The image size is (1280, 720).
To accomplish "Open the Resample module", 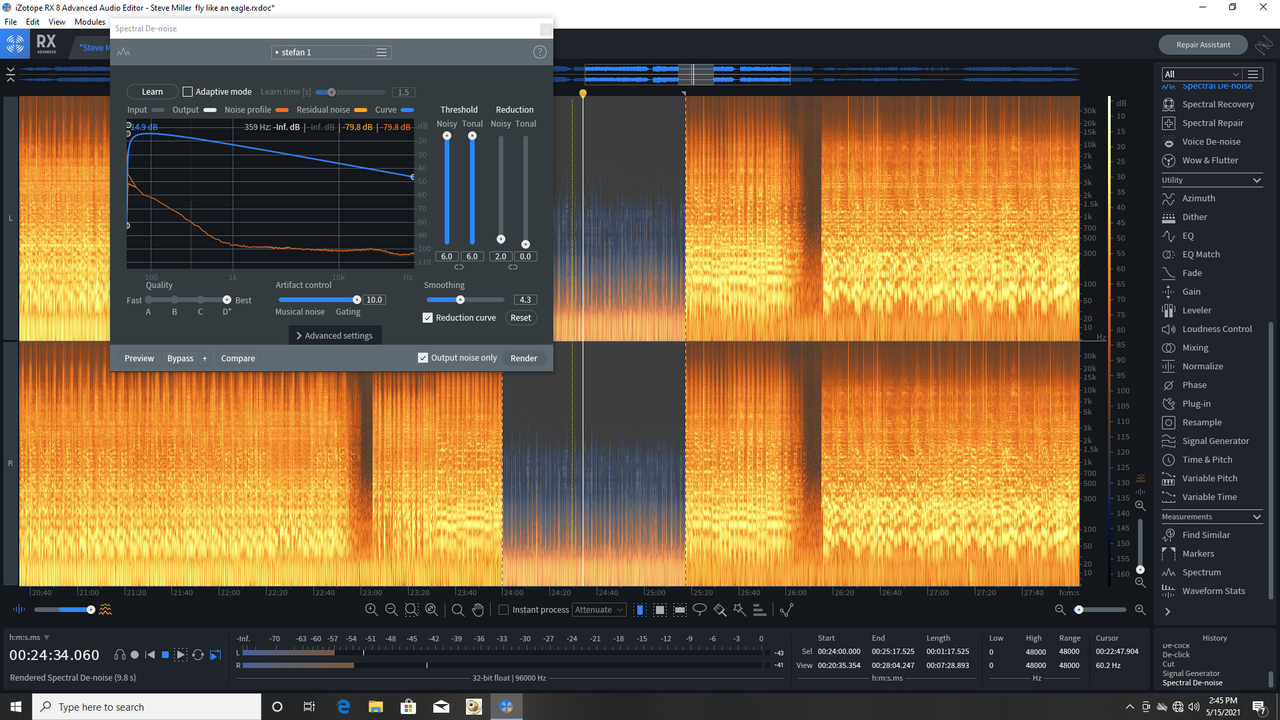I will (x=1192, y=422).
